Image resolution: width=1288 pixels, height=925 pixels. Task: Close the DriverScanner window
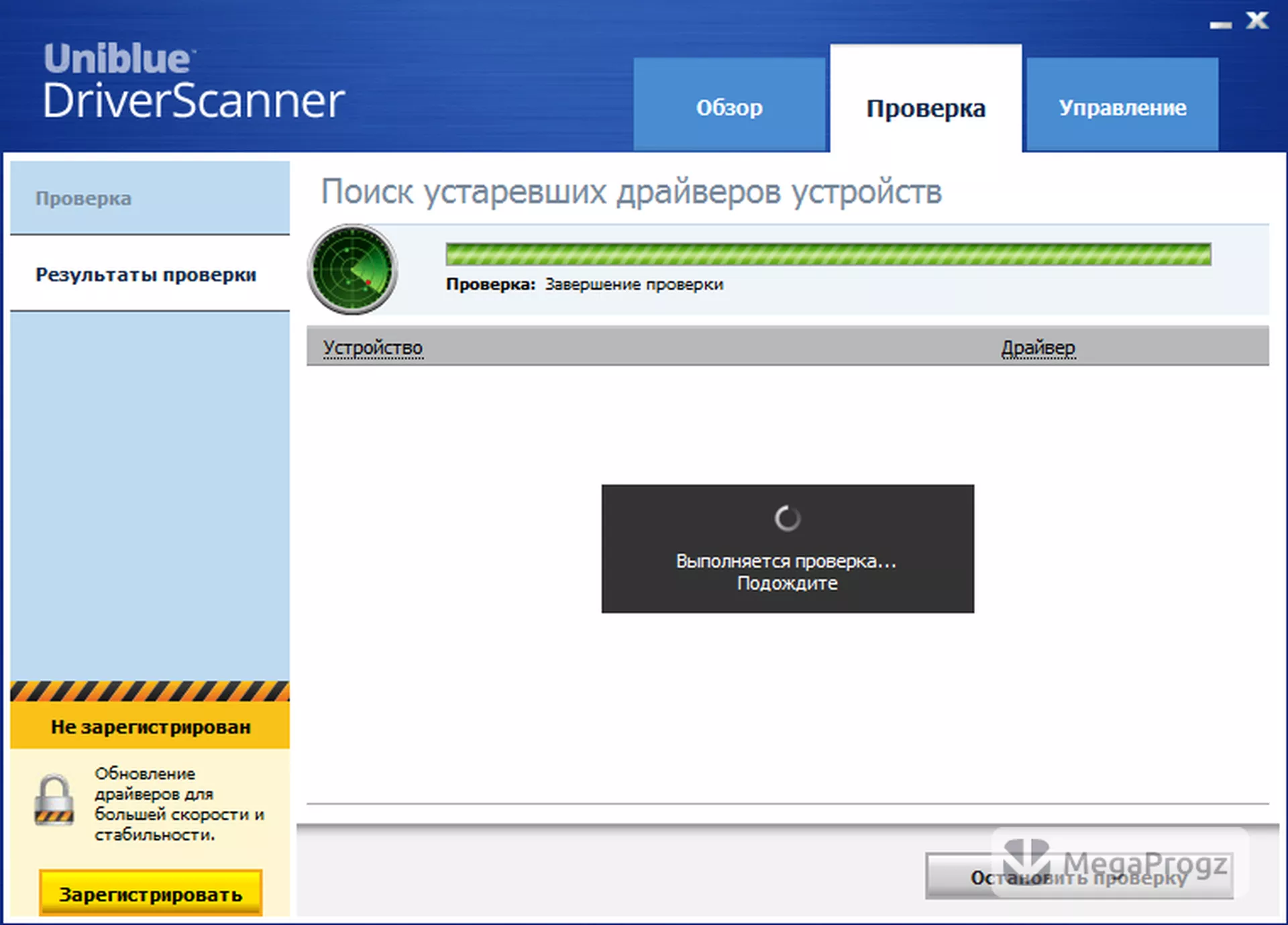tap(1257, 20)
